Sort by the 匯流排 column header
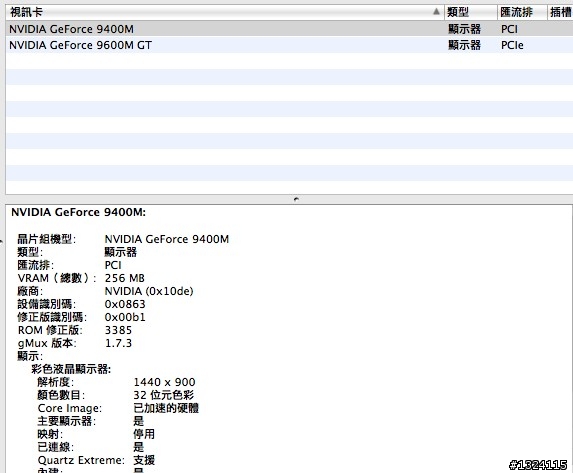Viewport: 573px width, 473px height. (x=522, y=12)
